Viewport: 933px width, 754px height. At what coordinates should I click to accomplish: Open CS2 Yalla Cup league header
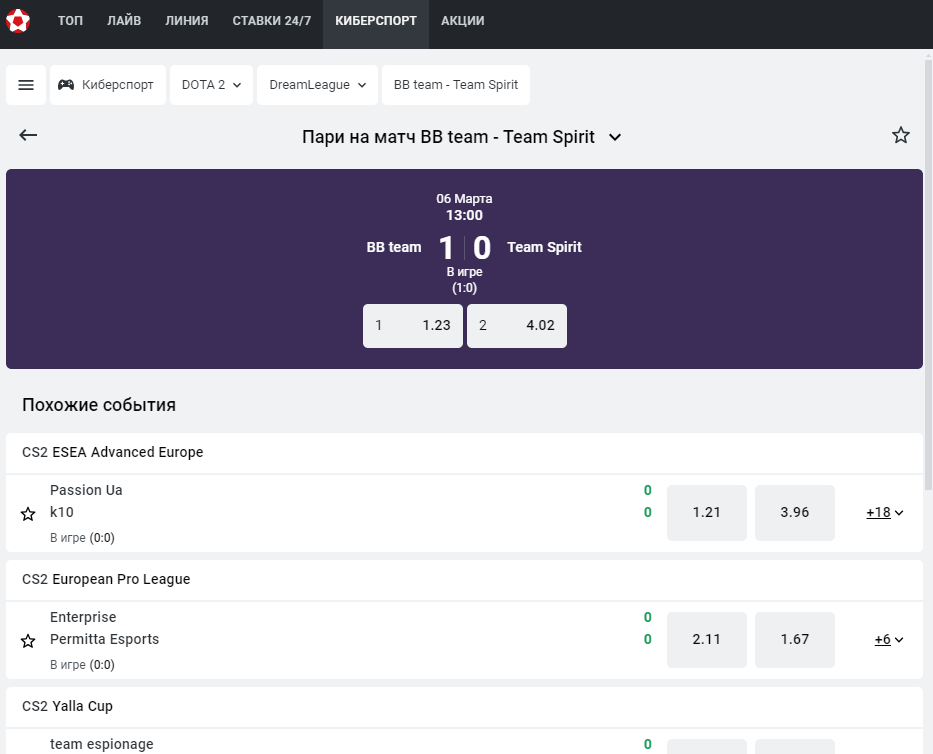(67, 706)
